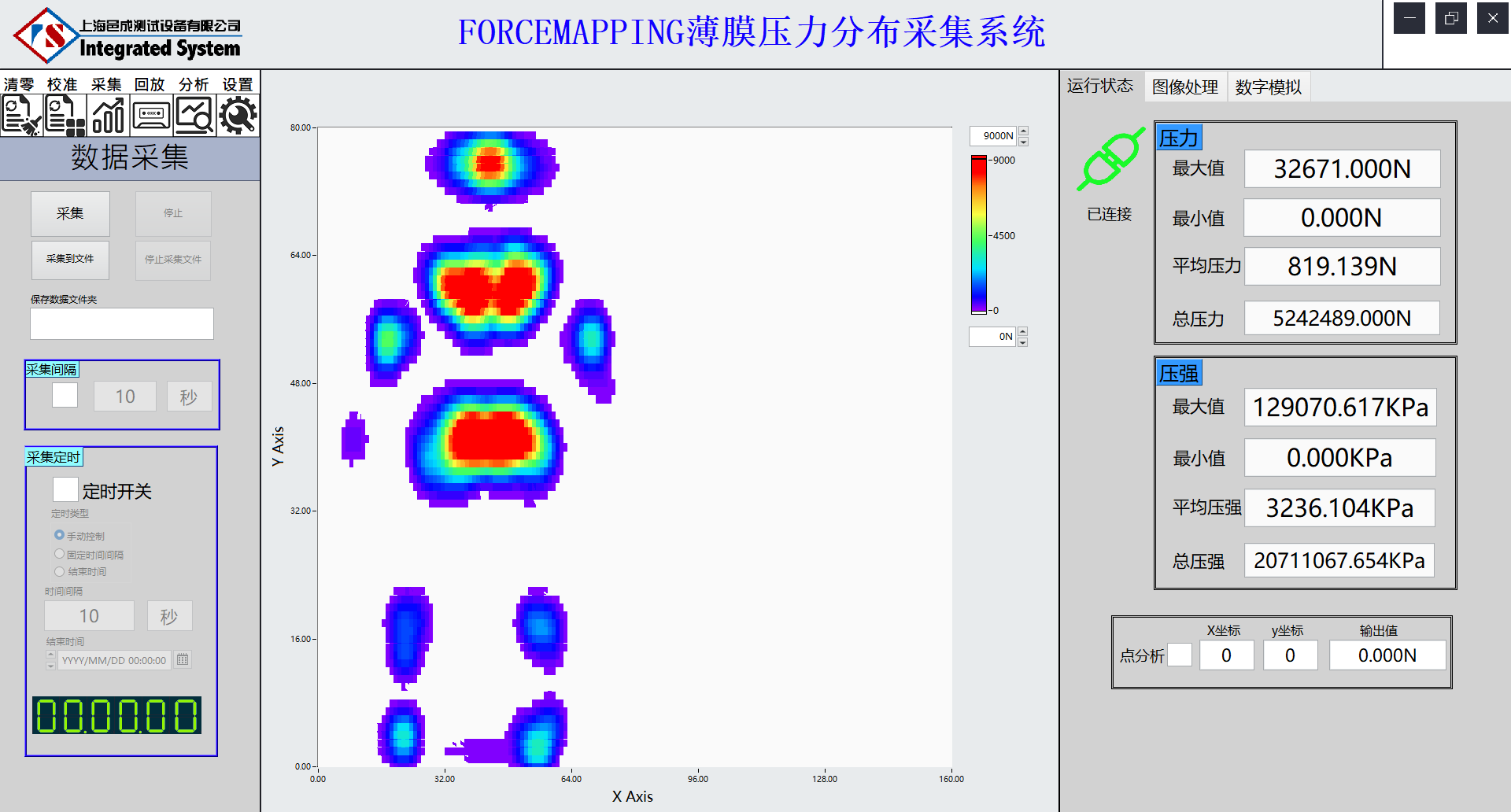Open the 校准 calibration tool icon
Screen dimensions: 1511x812
coord(65,116)
